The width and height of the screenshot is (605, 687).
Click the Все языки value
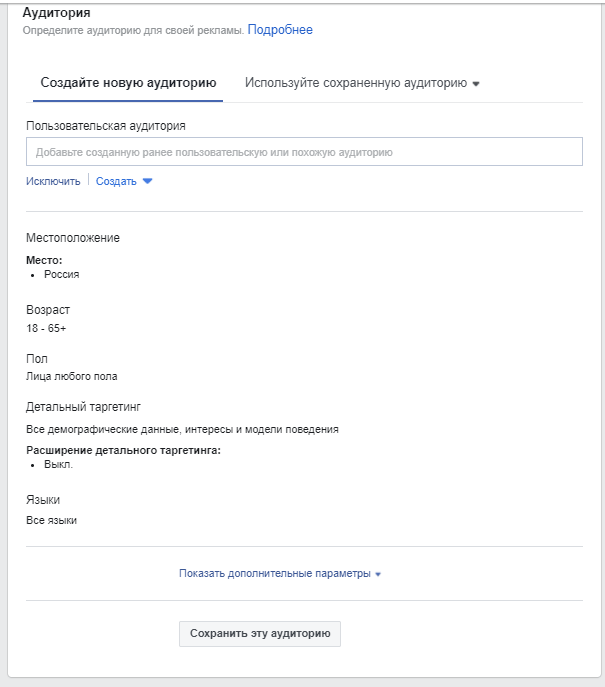coord(51,520)
